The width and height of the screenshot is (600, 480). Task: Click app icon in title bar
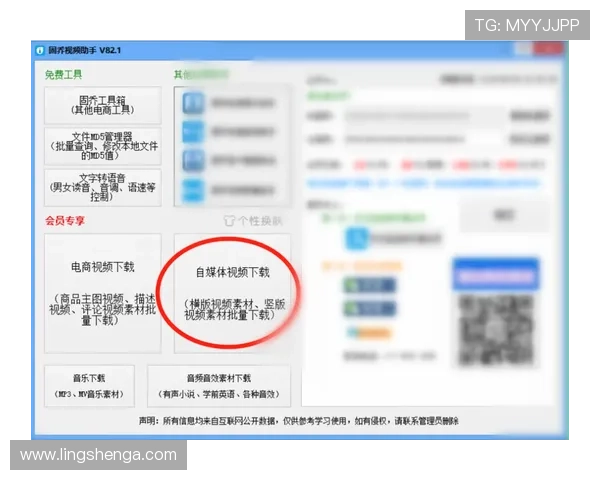(39, 51)
